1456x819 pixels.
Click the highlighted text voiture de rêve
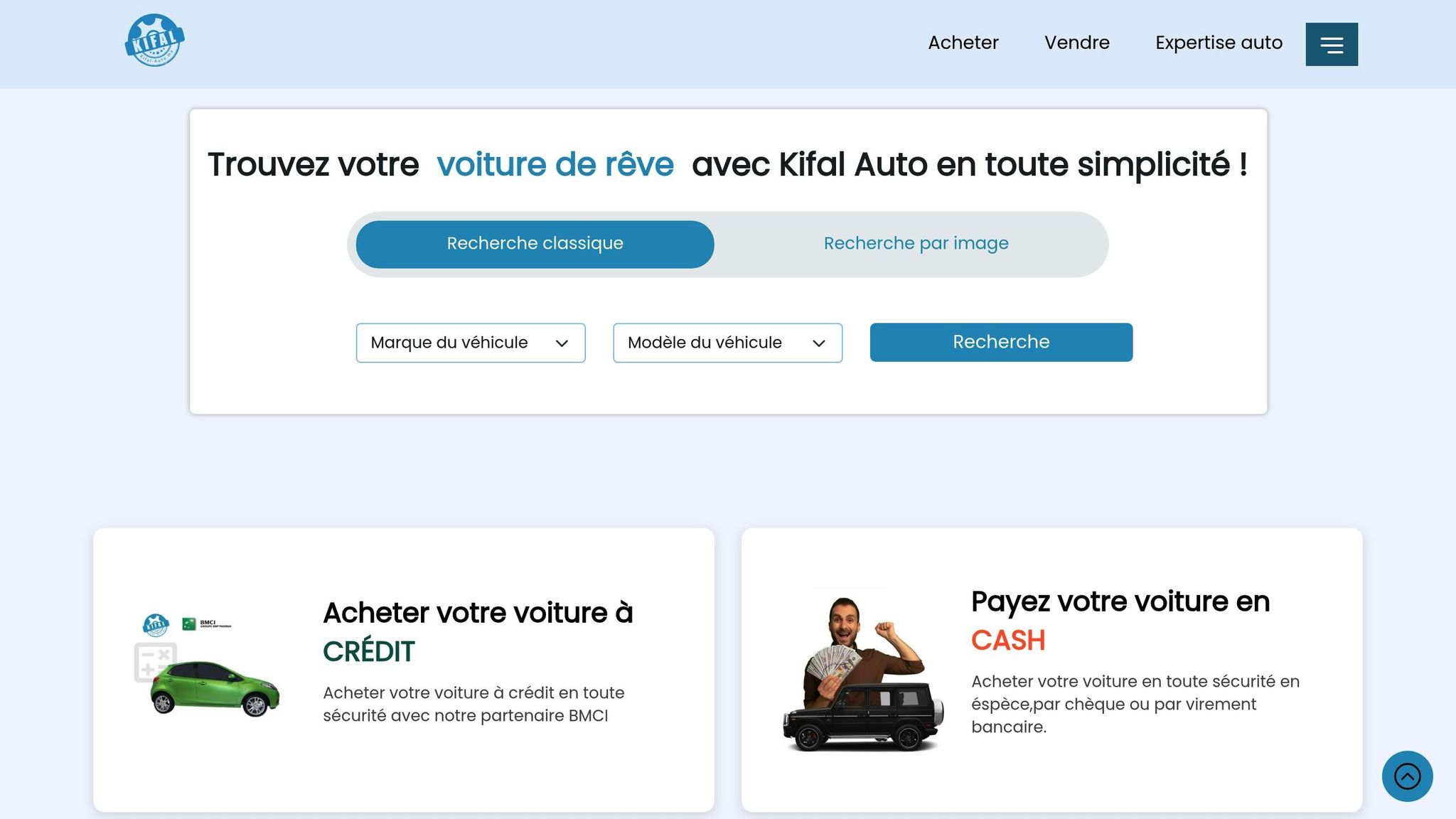[x=557, y=164]
